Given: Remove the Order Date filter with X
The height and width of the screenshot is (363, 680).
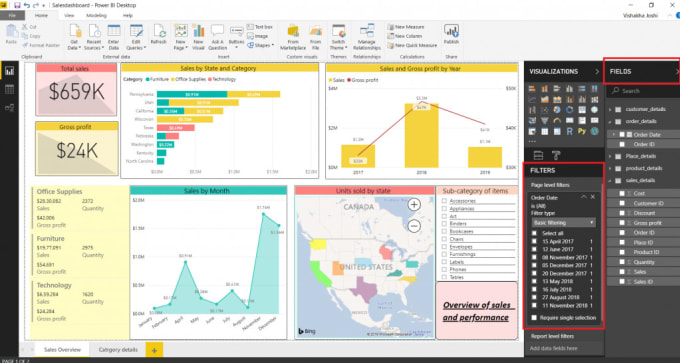Looking at the screenshot, I should (x=593, y=197).
